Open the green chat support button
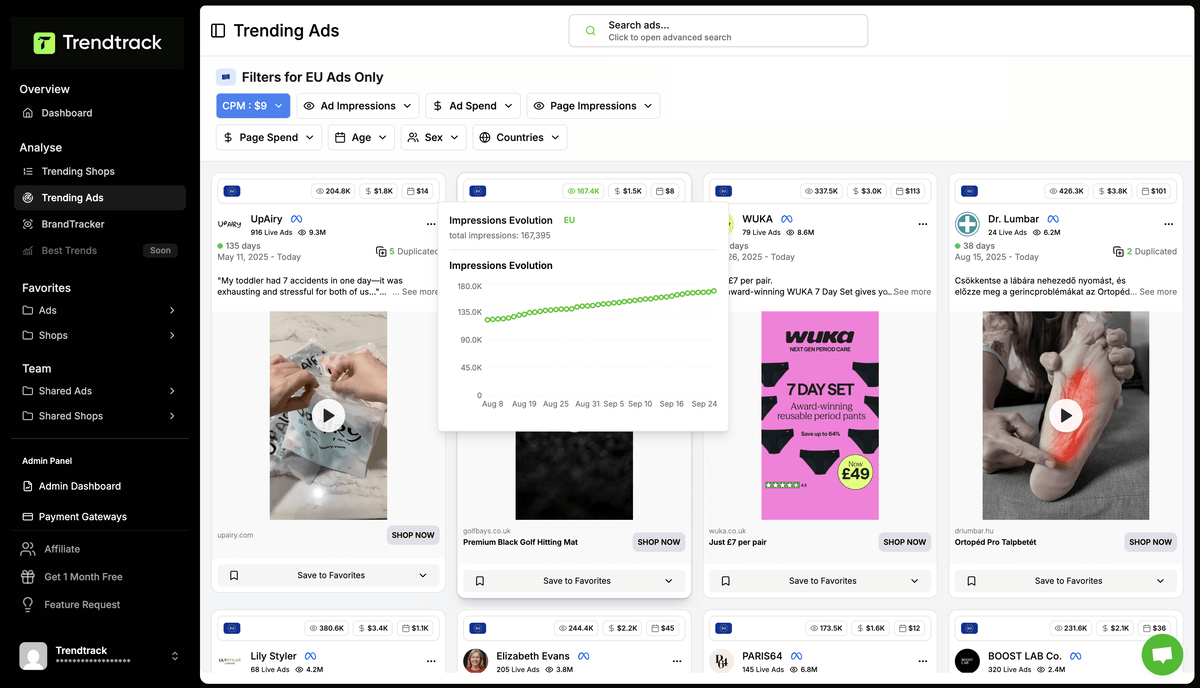1200x688 pixels. [1162, 655]
